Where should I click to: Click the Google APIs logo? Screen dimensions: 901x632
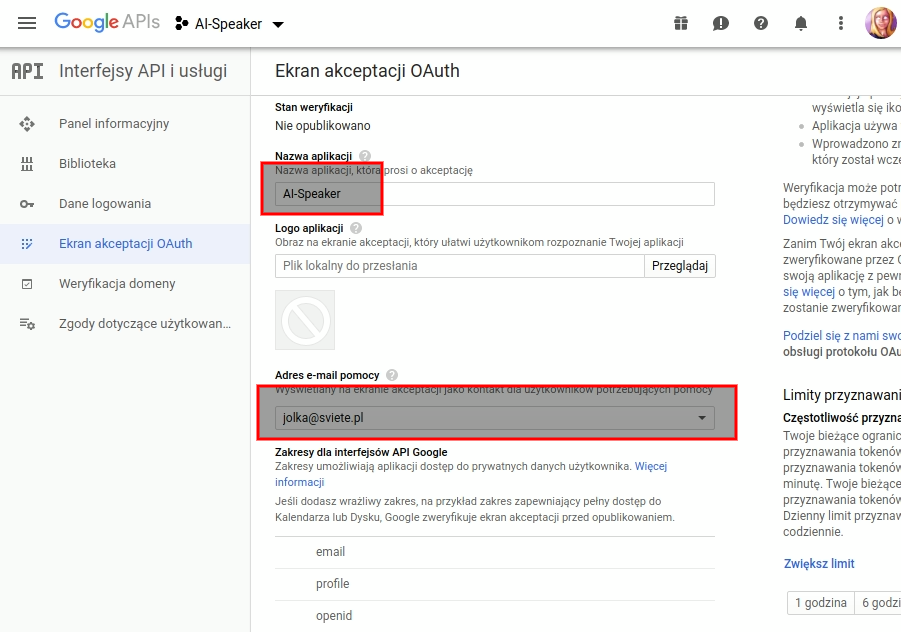107,22
